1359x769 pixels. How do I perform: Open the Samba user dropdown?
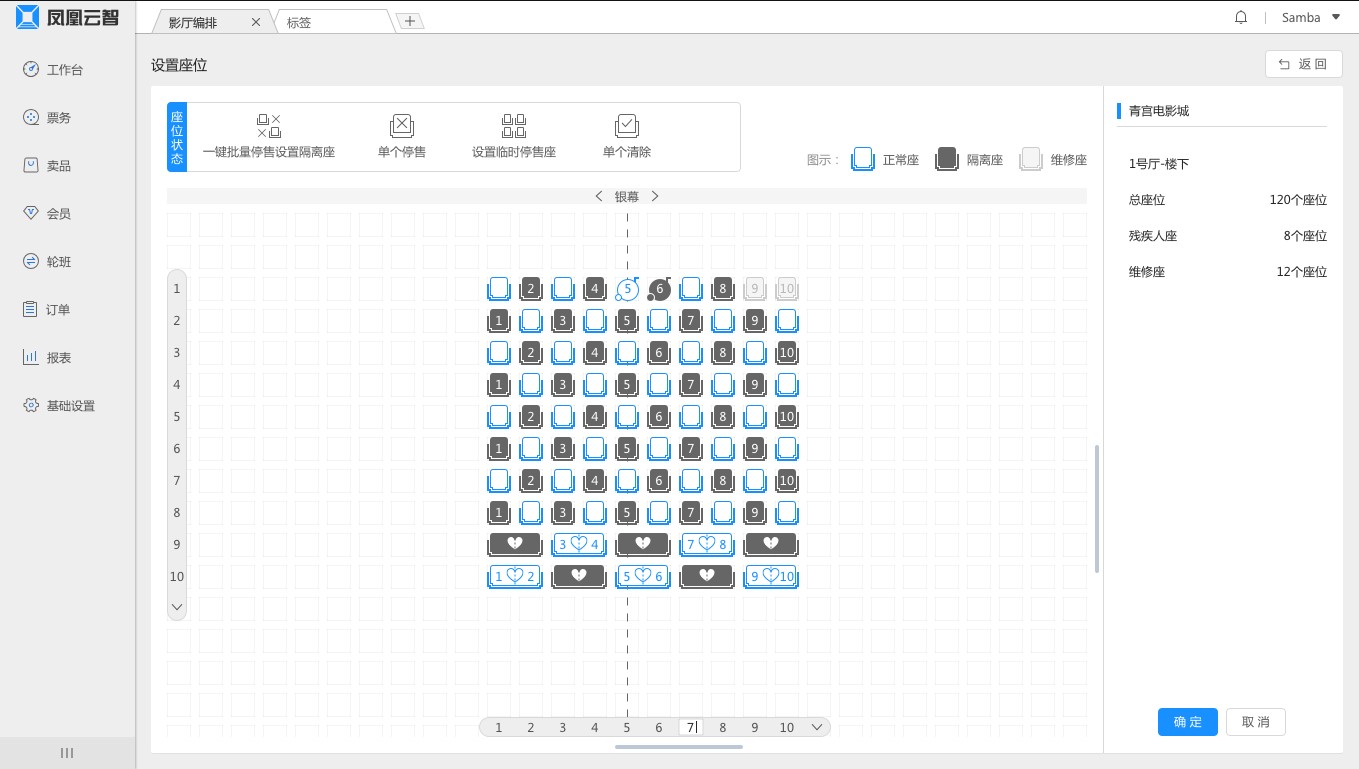[x=1310, y=18]
